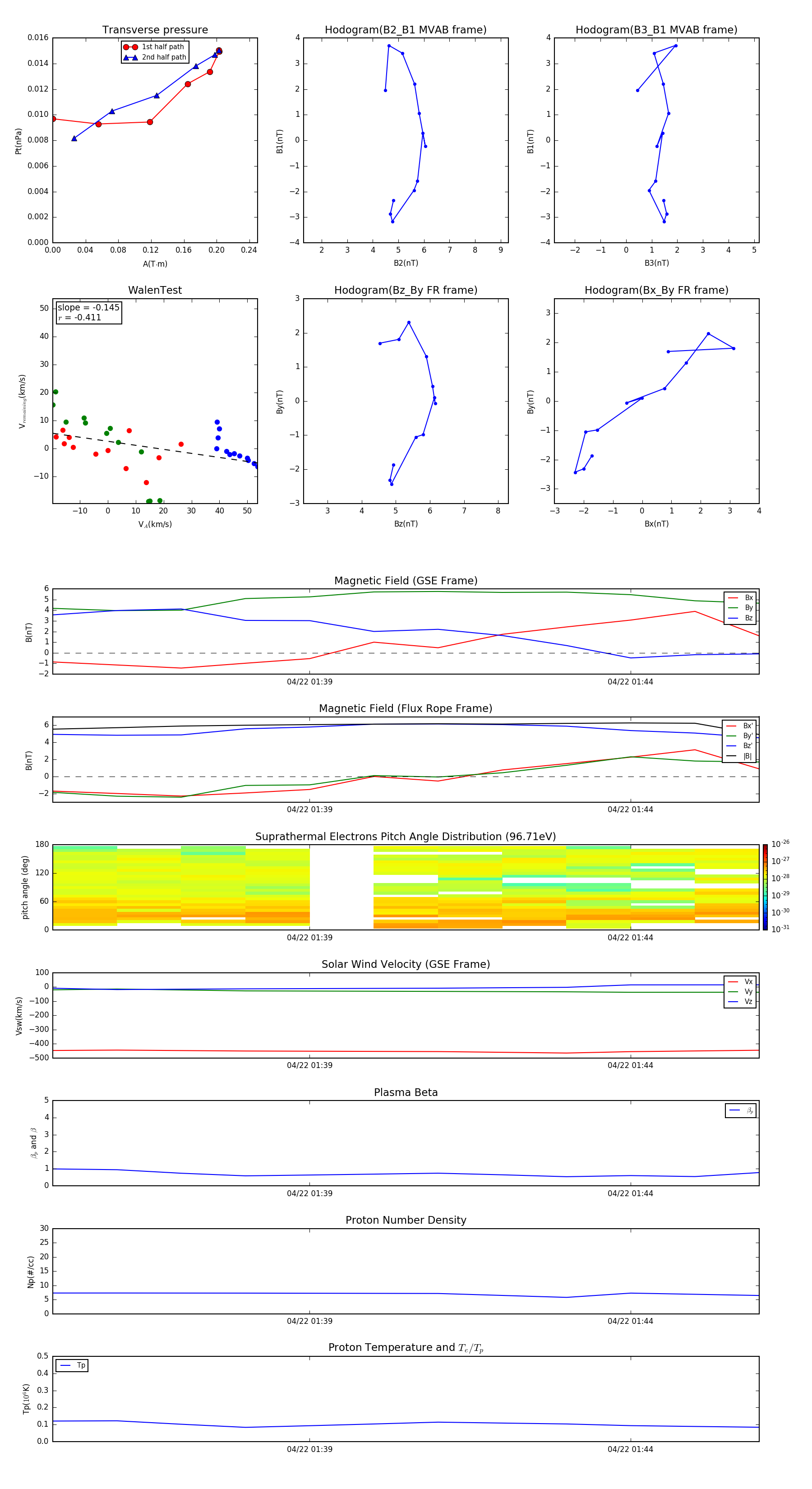The width and height of the screenshot is (812, 1489).
Task: Click the pitch angle colorbar
Action: point(765,887)
